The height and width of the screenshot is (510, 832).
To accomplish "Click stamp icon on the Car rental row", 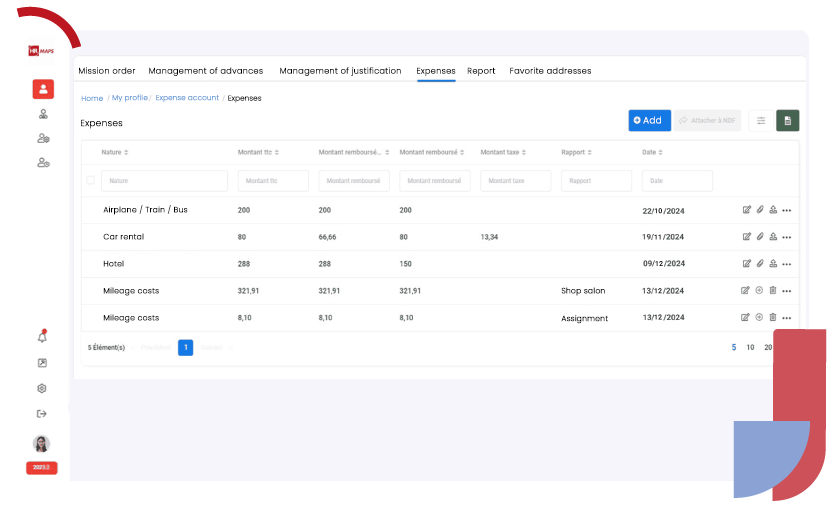I will [773, 236].
